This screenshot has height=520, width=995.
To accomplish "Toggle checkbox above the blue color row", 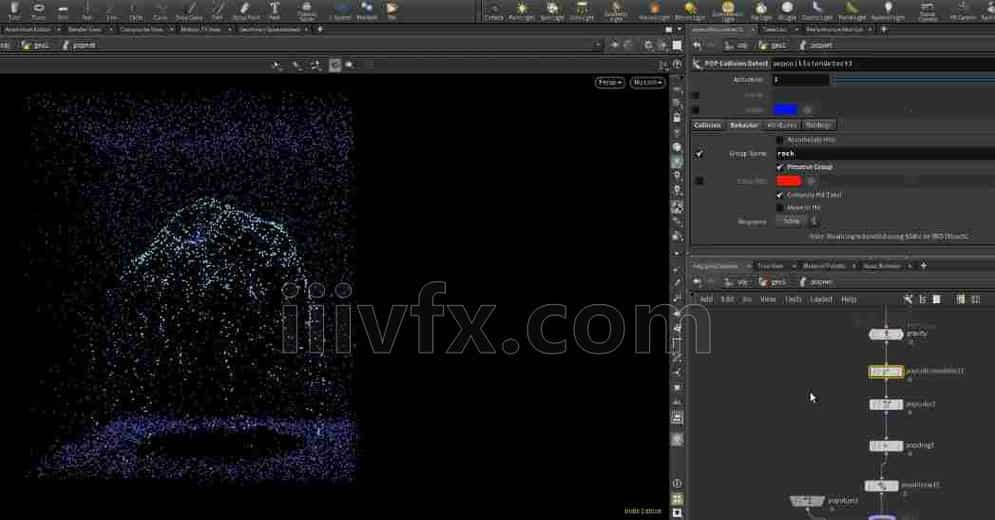I will pos(695,95).
